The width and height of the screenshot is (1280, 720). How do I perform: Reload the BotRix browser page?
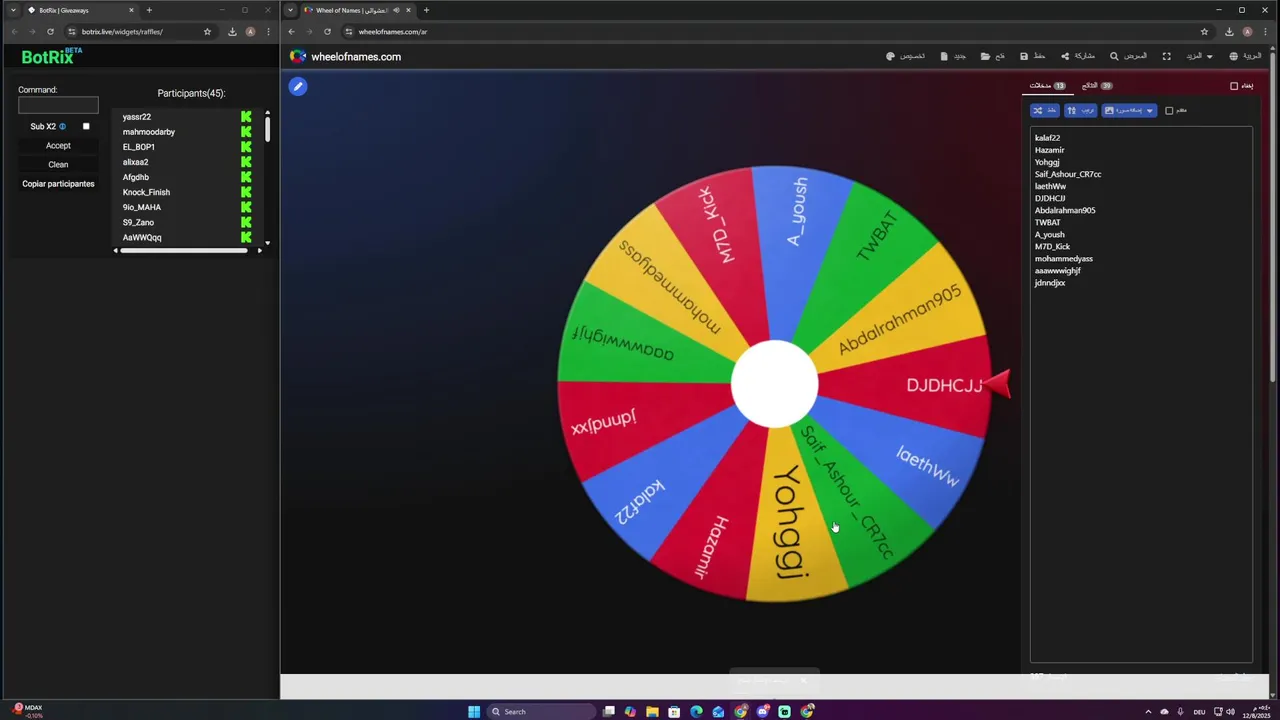tap(50, 32)
